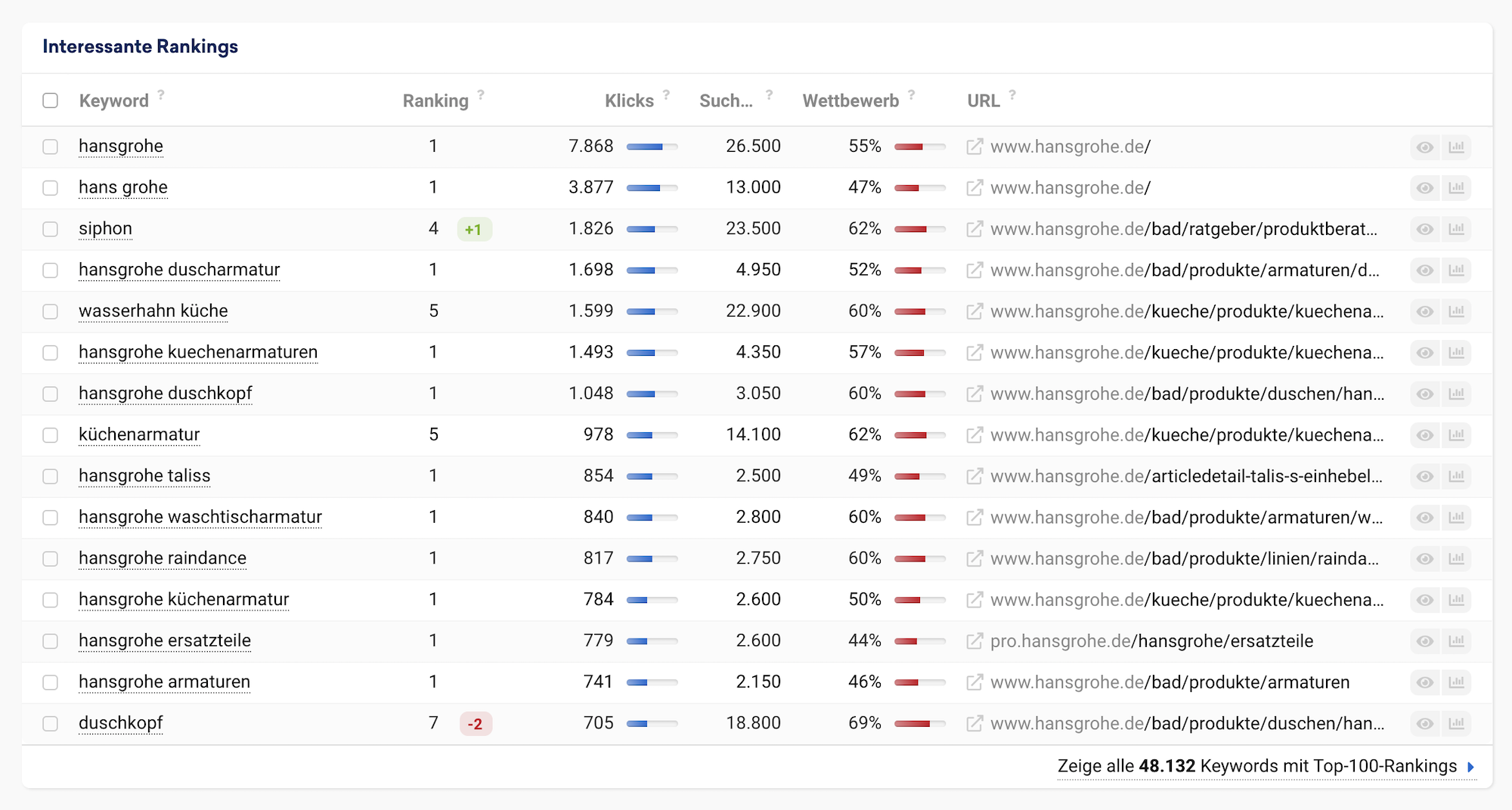Show chart icon for hansgrohe row

[1456, 147]
